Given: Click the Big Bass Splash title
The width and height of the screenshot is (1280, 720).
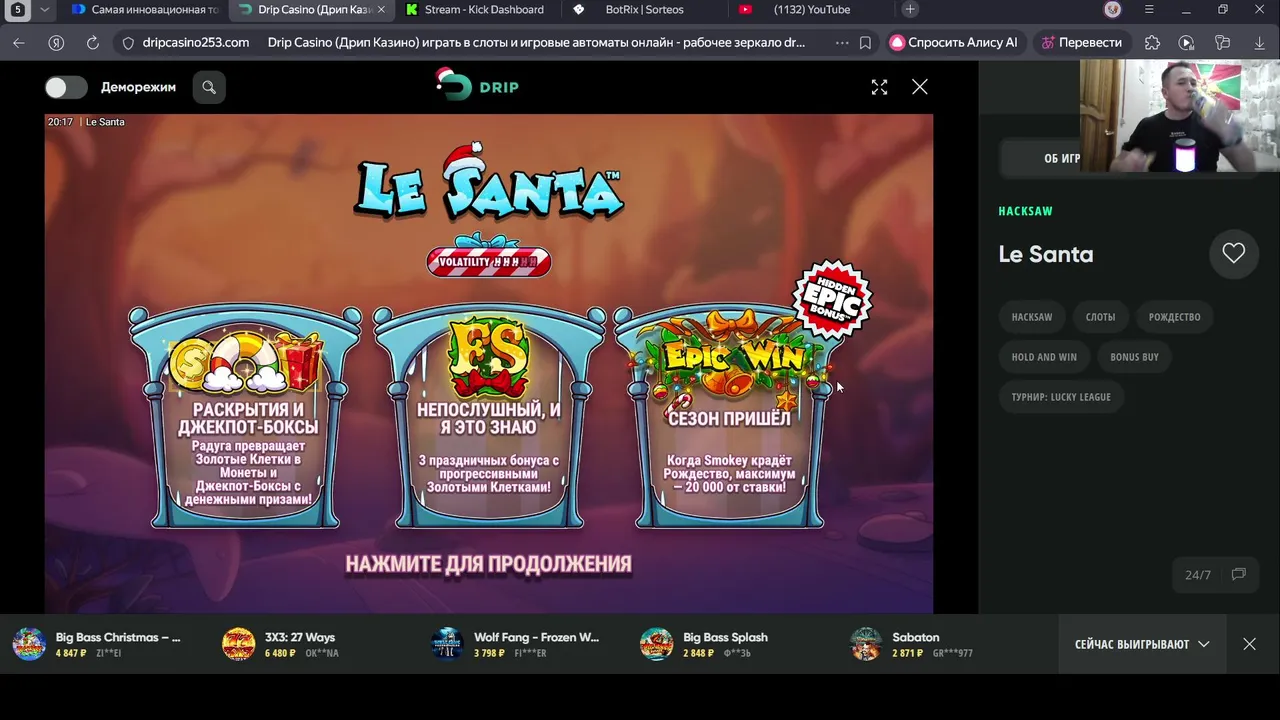Looking at the screenshot, I should coord(725,637).
